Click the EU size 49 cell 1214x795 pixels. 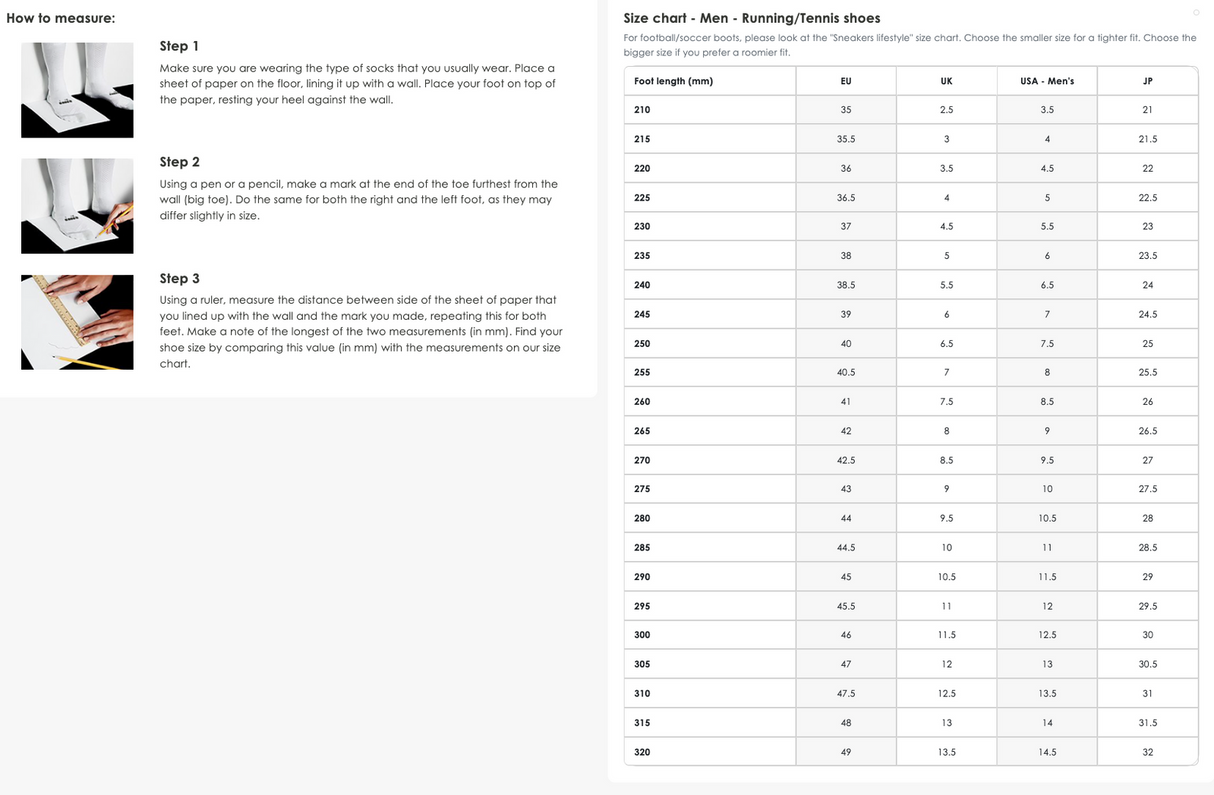point(846,752)
